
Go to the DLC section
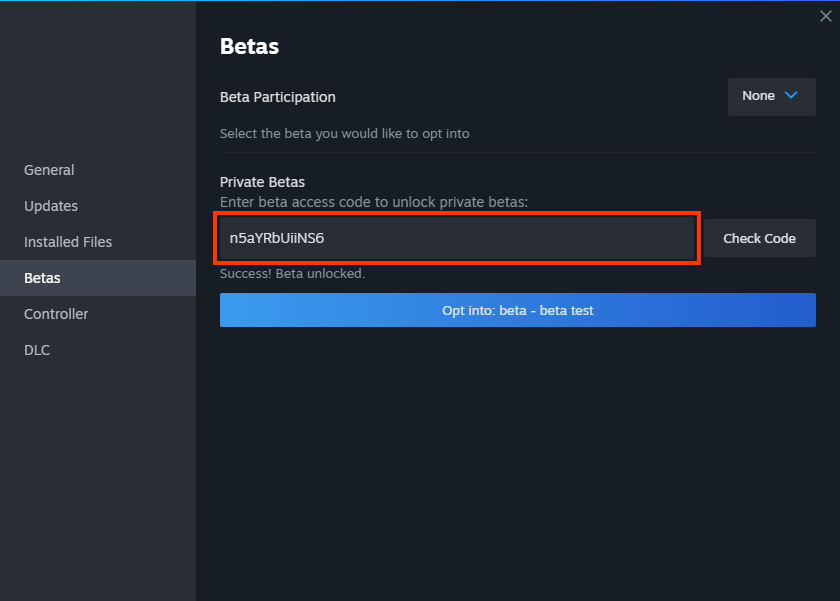pos(37,350)
